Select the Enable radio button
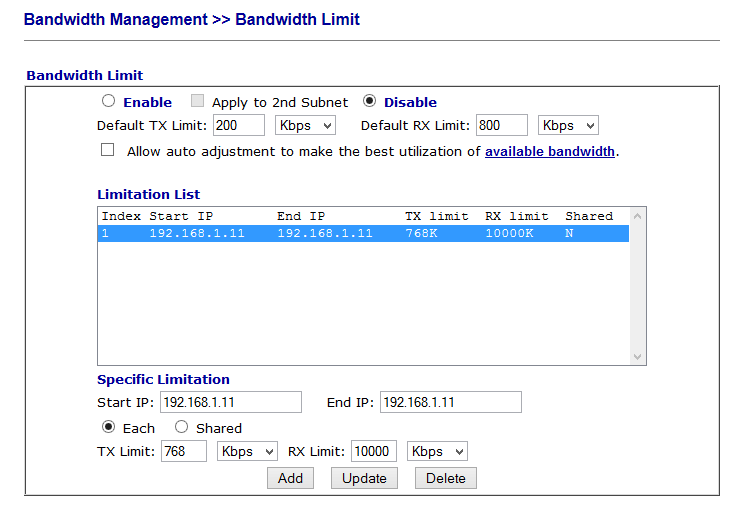Image resolution: width=738 pixels, height=509 pixels. pyautogui.click(x=108, y=101)
